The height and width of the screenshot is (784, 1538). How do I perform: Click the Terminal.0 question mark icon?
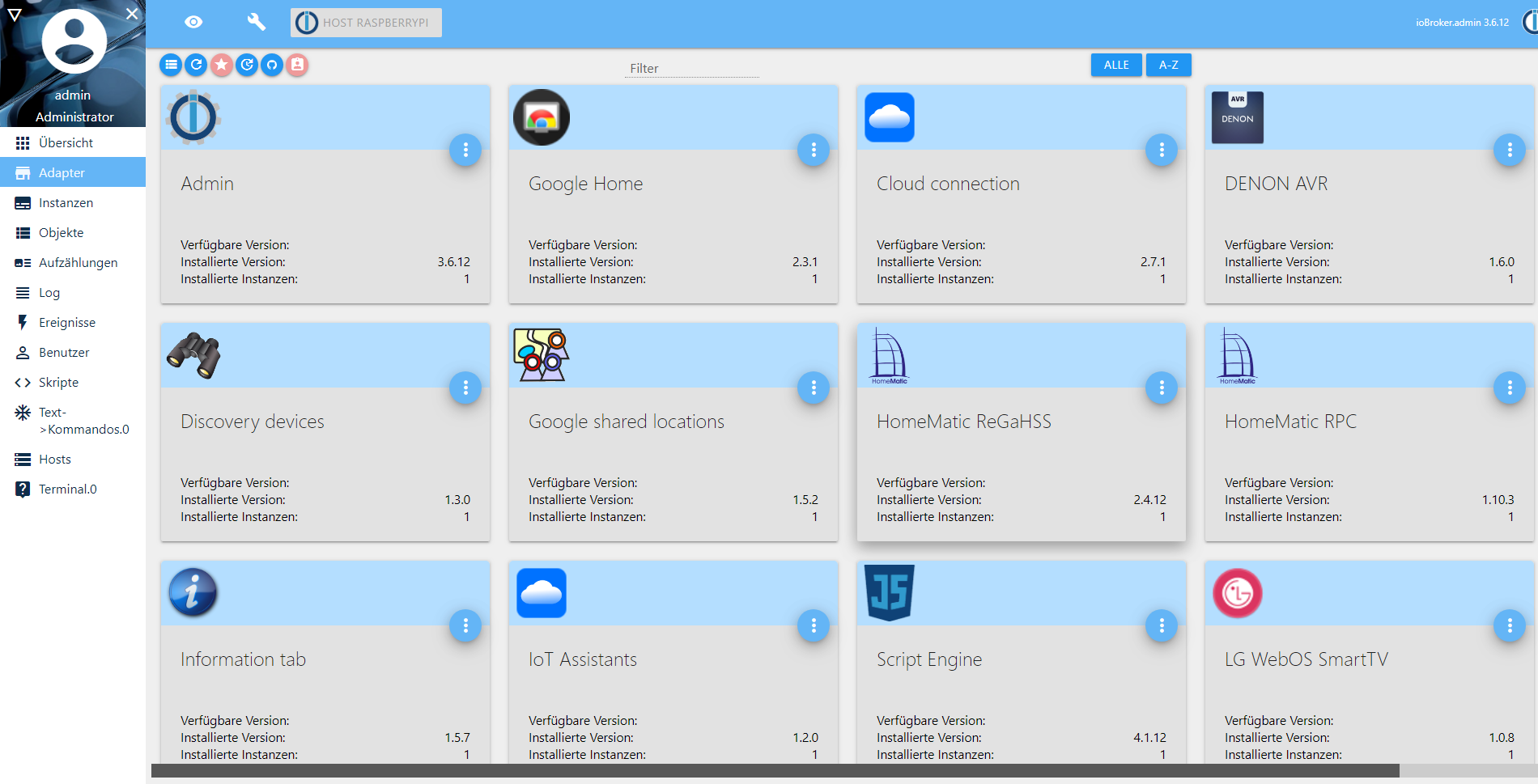coord(23,489)
